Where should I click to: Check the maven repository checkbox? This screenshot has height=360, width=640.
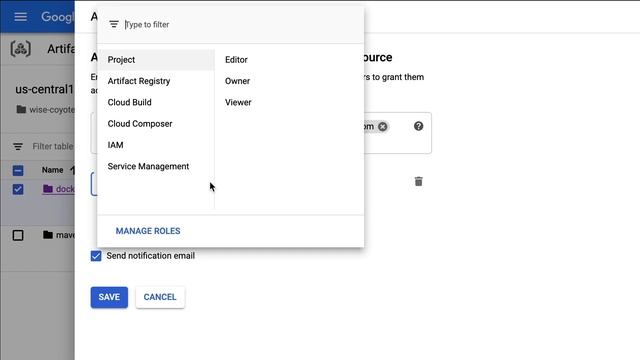(x=18, y=235)
